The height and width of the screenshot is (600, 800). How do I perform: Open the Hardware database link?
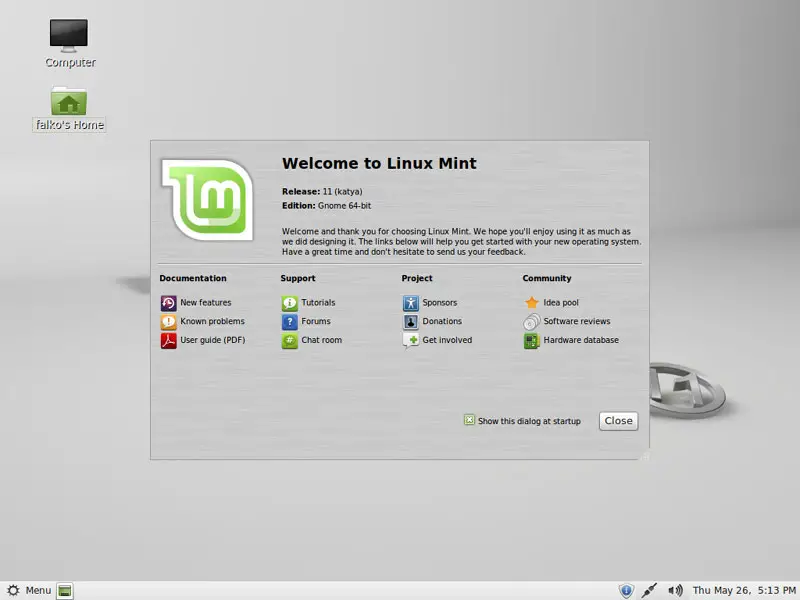click(581, 340)
